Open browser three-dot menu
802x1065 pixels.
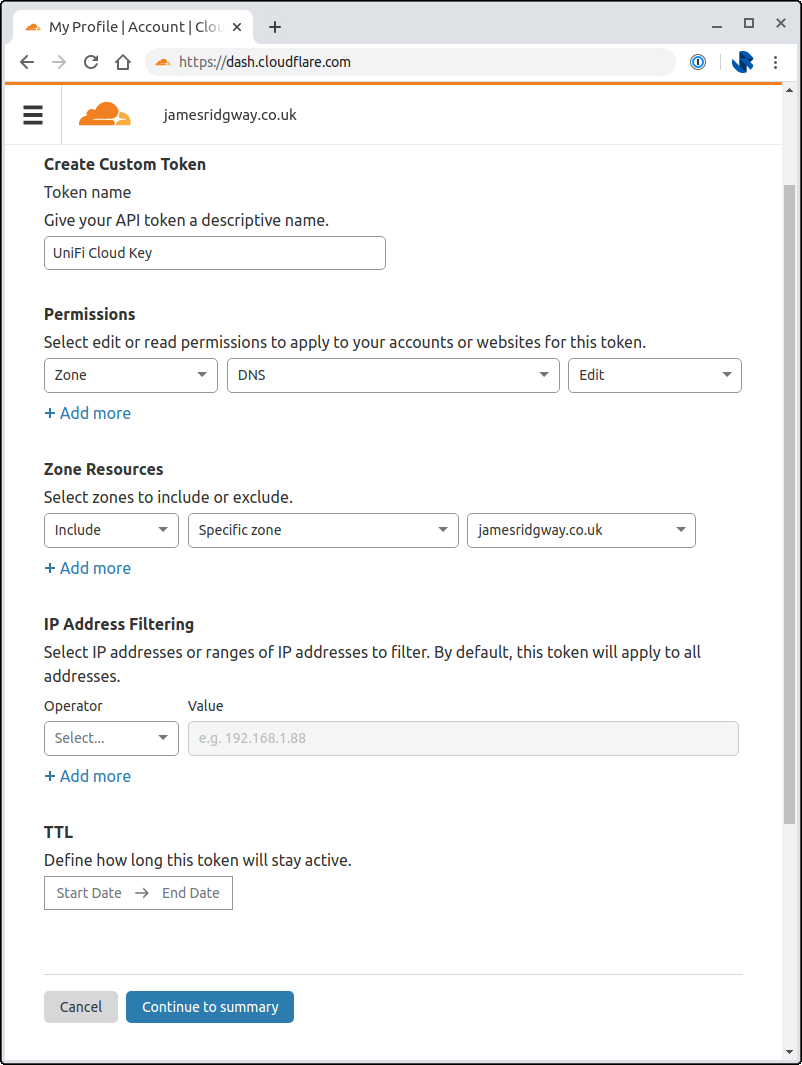(776, 62)
